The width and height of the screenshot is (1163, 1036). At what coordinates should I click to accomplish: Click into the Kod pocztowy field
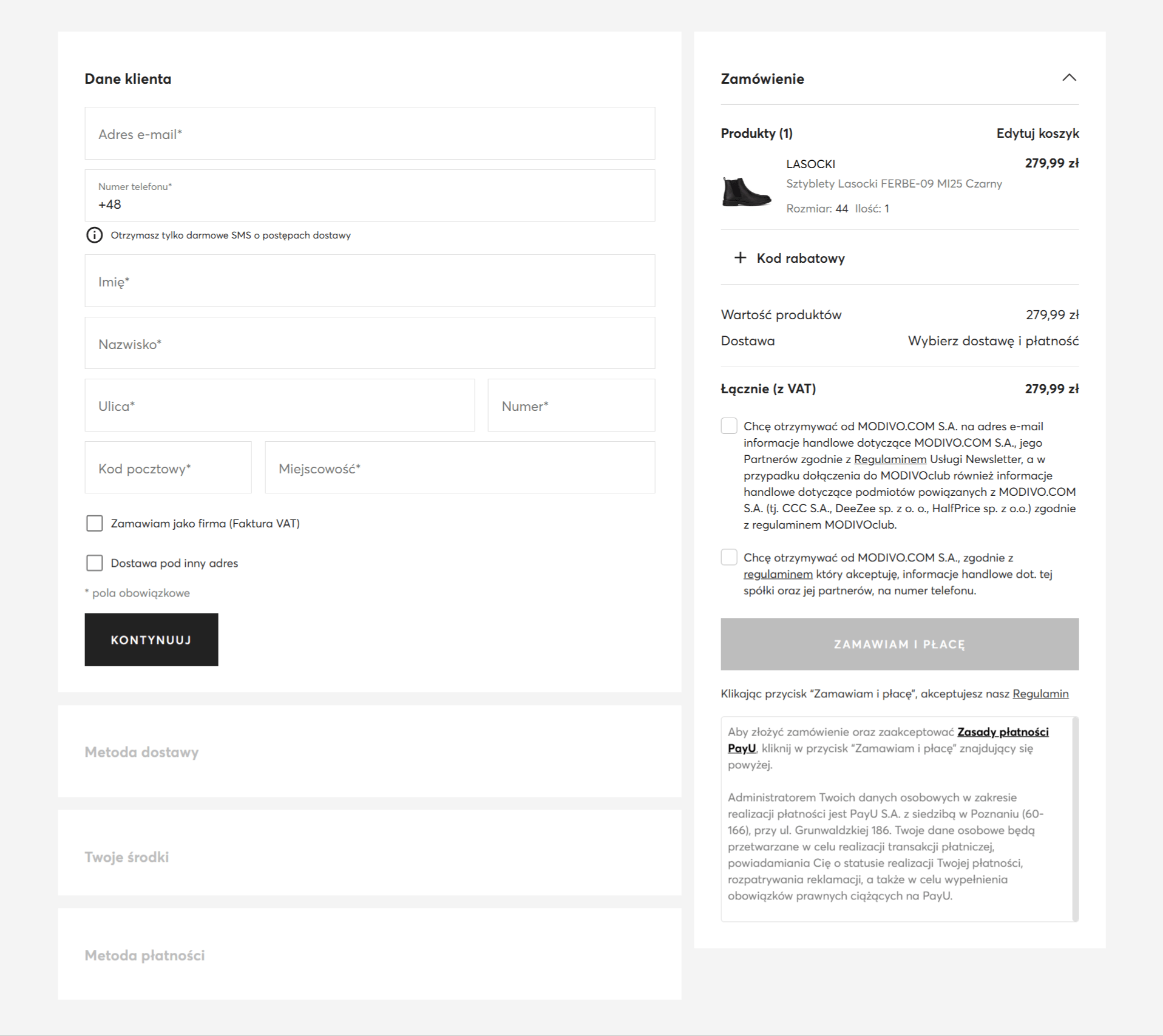click(168, 468)
